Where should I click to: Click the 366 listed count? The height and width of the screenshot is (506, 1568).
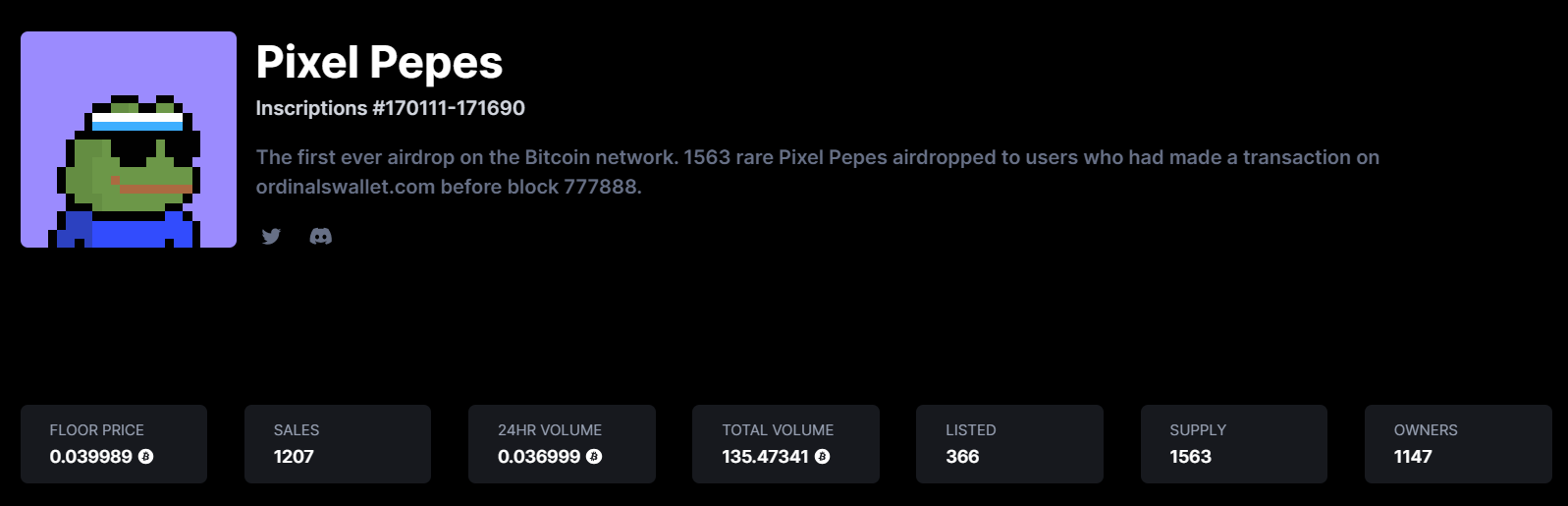962,457
